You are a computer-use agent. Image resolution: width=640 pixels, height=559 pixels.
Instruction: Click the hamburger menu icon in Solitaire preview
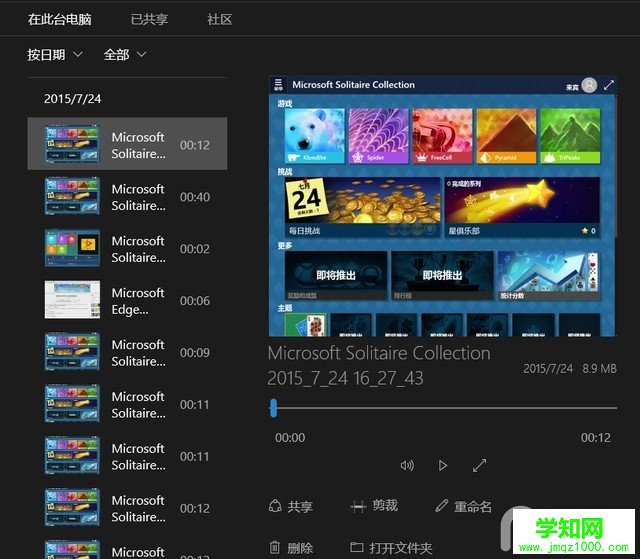coord(278,84)
